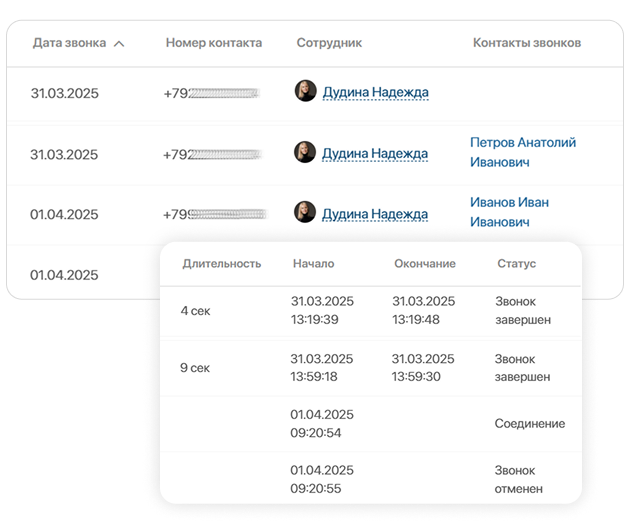The height and width of the screenshot is (524, 632).
Task: Click blurred phone number in first row
Action: [x=211, y=94]
